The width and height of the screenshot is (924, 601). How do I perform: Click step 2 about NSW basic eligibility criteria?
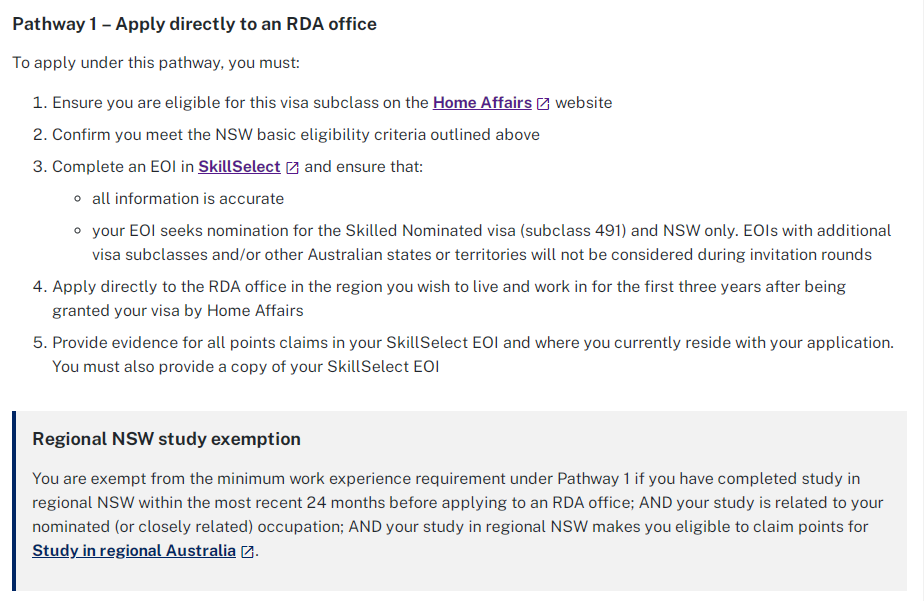click(296, 135)
